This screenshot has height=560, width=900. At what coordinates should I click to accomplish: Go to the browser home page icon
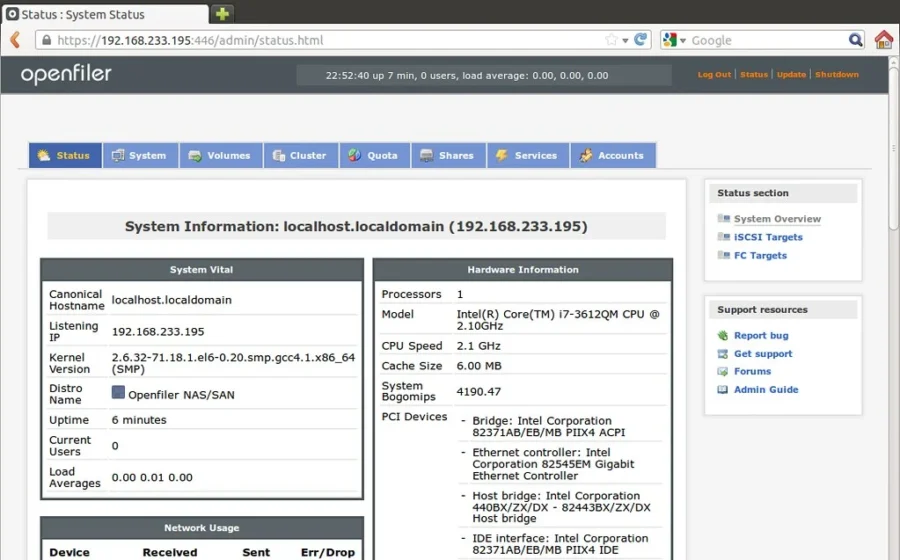[884, 40]
